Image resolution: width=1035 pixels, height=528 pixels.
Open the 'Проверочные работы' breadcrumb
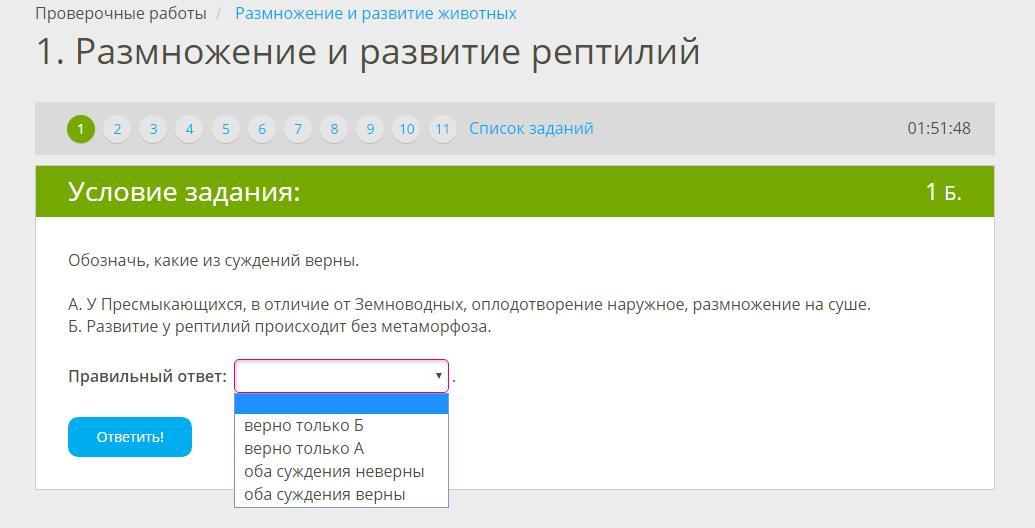pyautogui.click(x=121, y=13)
